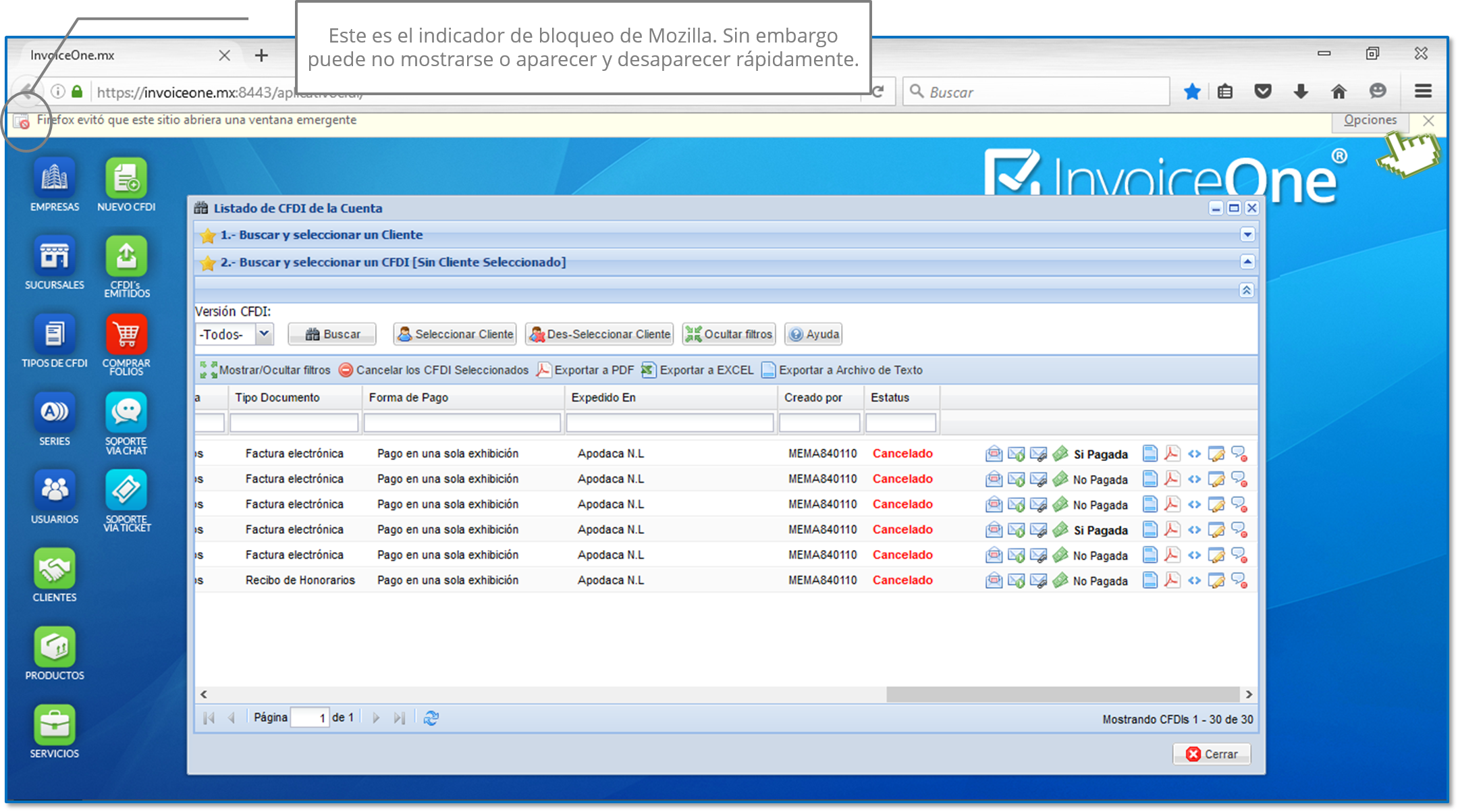Click the Página number field

[x=310, y=718]
